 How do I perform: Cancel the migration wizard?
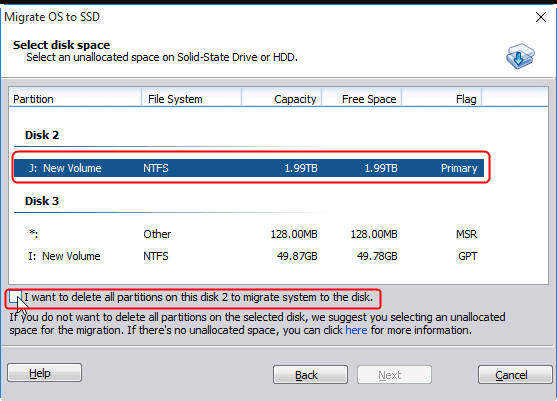tap(515, 375)
